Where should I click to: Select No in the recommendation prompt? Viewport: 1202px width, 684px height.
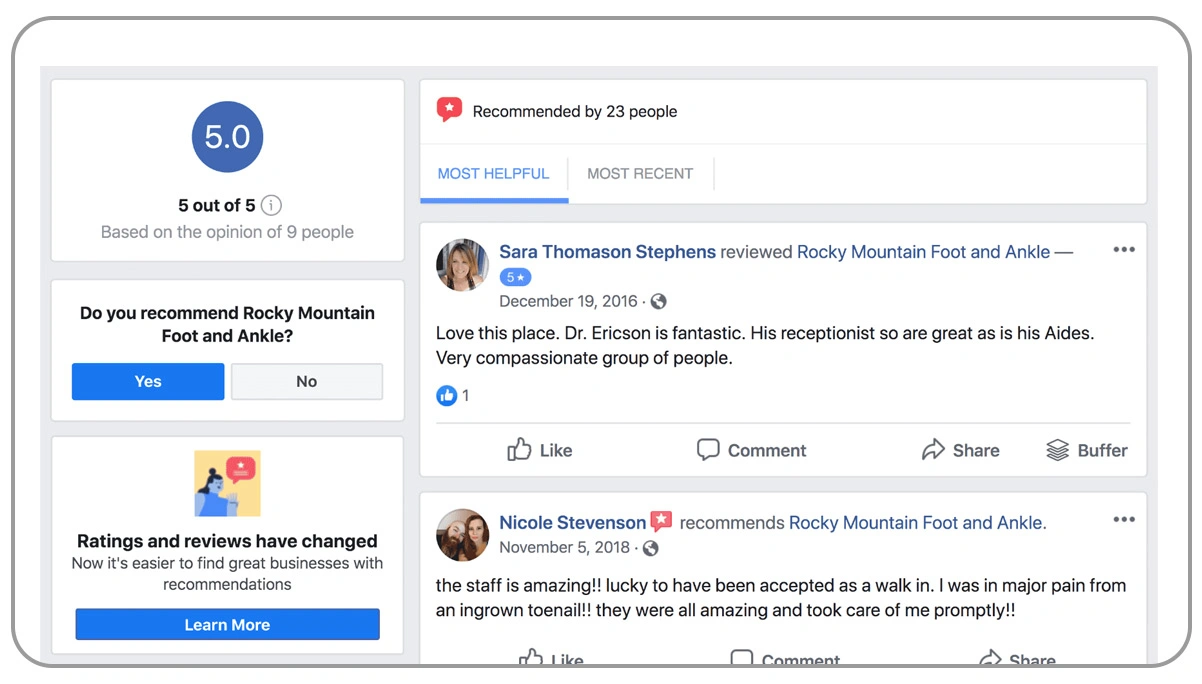(x=306, y=381)
